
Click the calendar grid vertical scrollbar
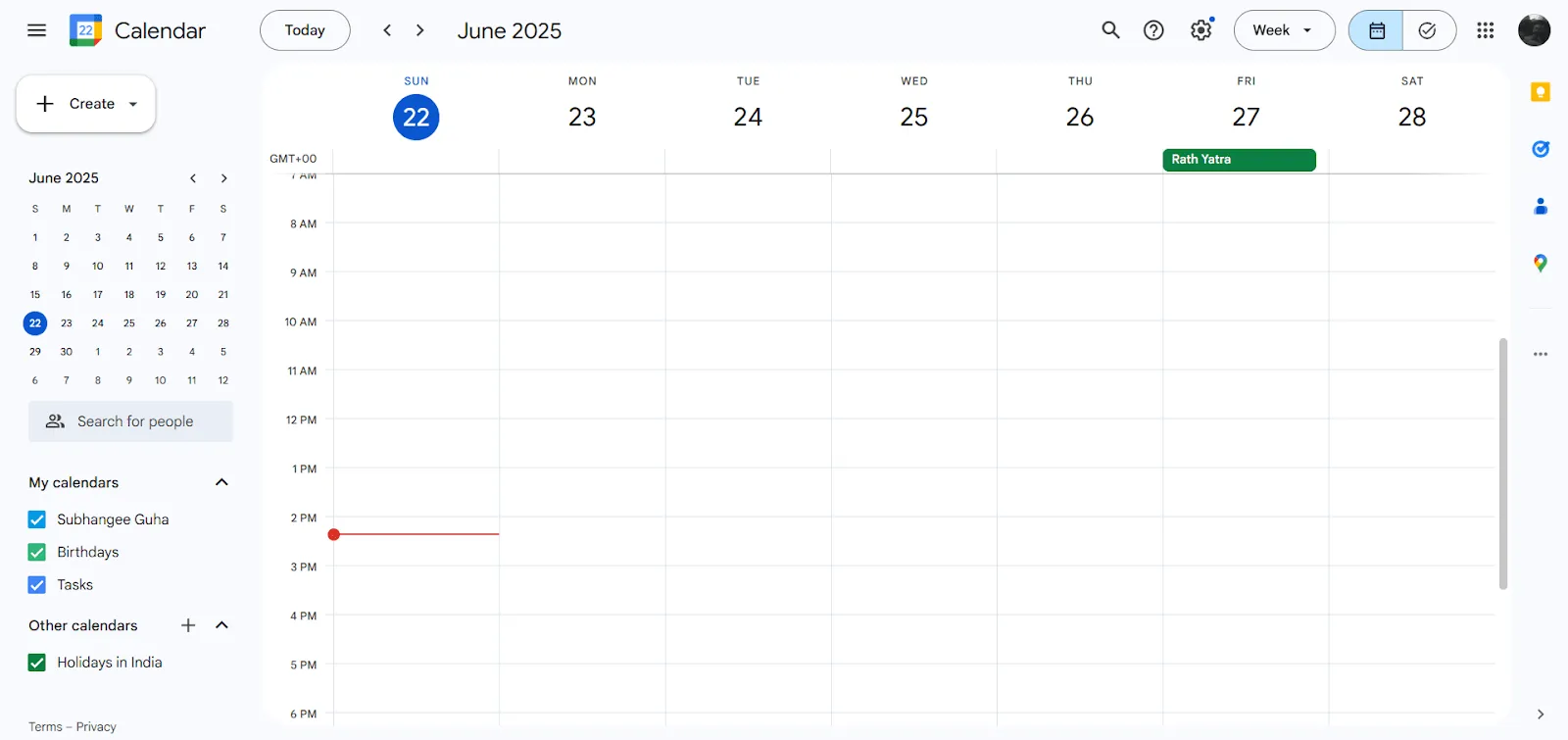pos(1502,464)
